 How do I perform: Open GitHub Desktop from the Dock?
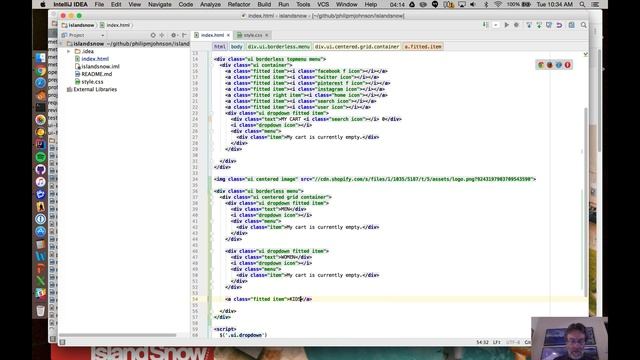click(40, 169)
